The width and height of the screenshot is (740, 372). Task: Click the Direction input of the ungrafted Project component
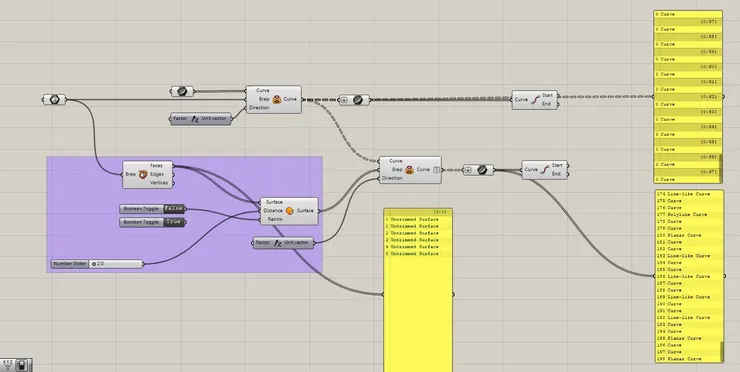(260, 108)
